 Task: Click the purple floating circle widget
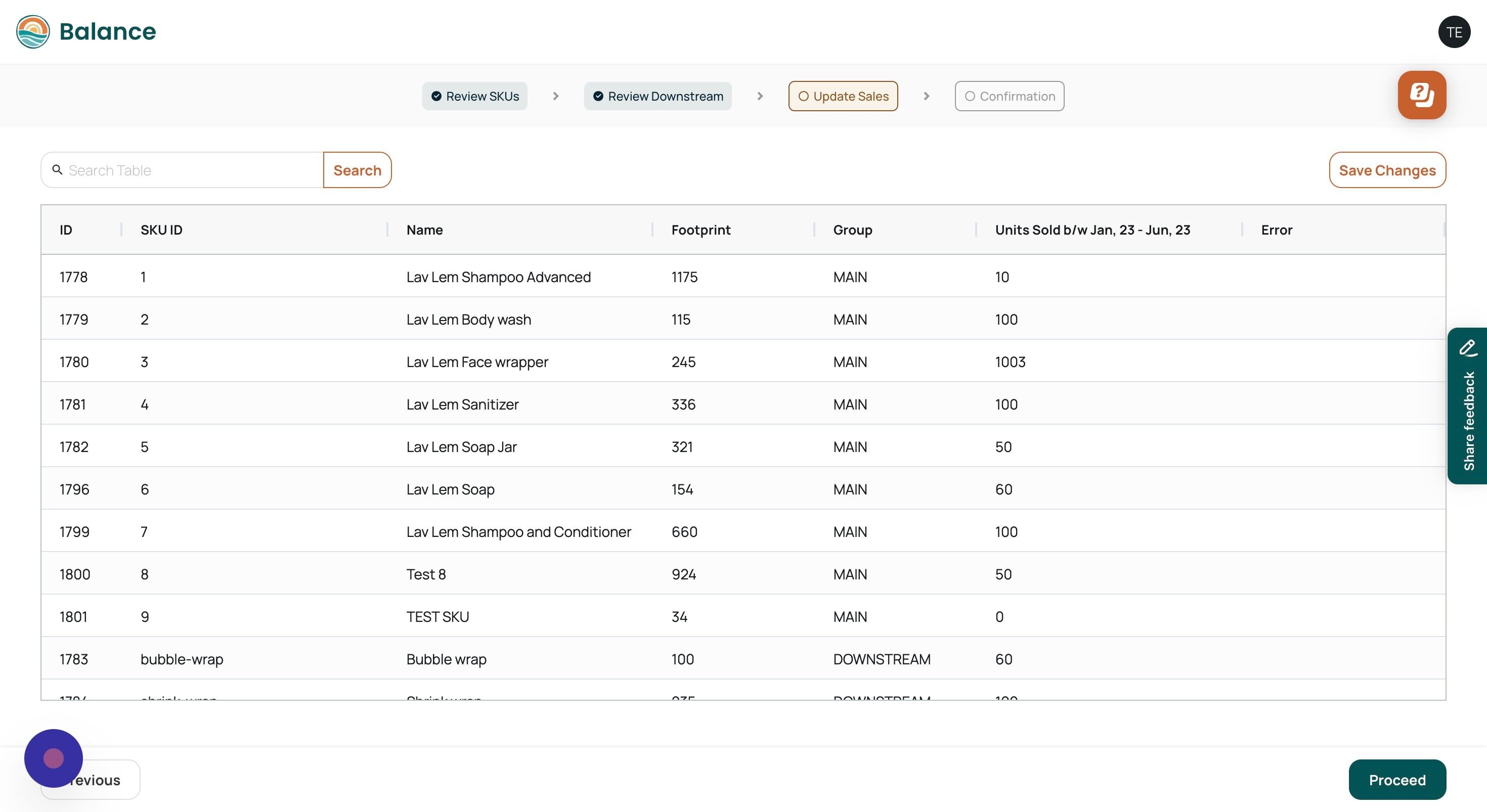tap(54, 758)
